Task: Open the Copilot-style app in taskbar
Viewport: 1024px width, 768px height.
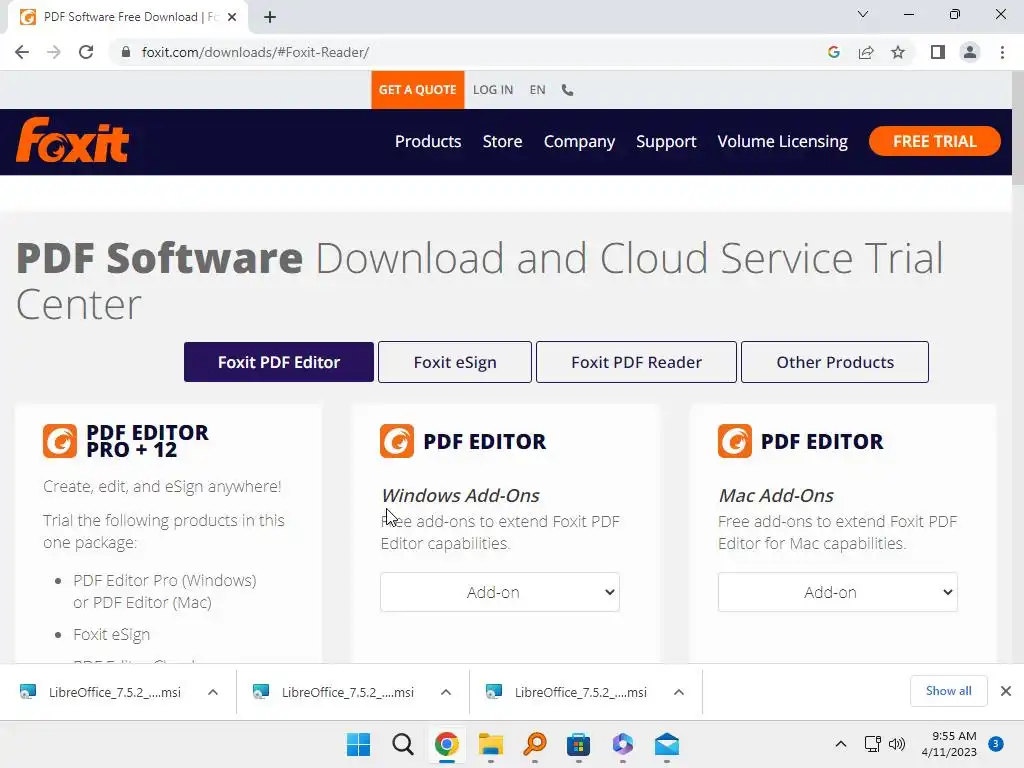Action: (x=622, y=744)
